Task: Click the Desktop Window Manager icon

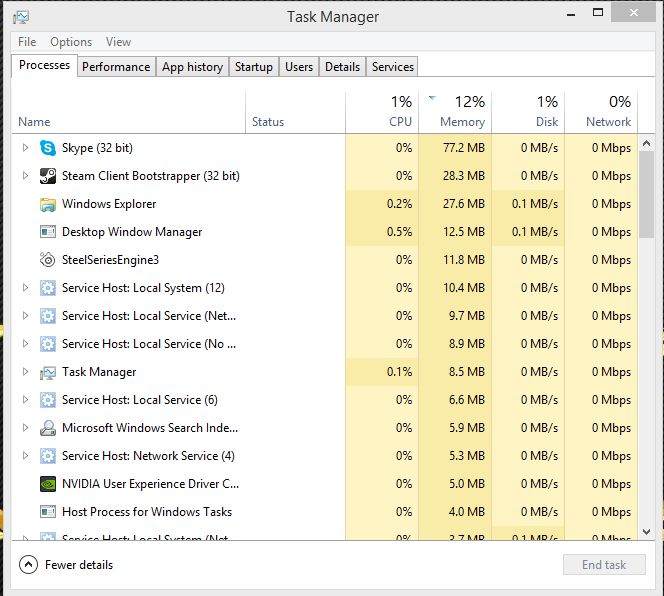Action: 48,232
